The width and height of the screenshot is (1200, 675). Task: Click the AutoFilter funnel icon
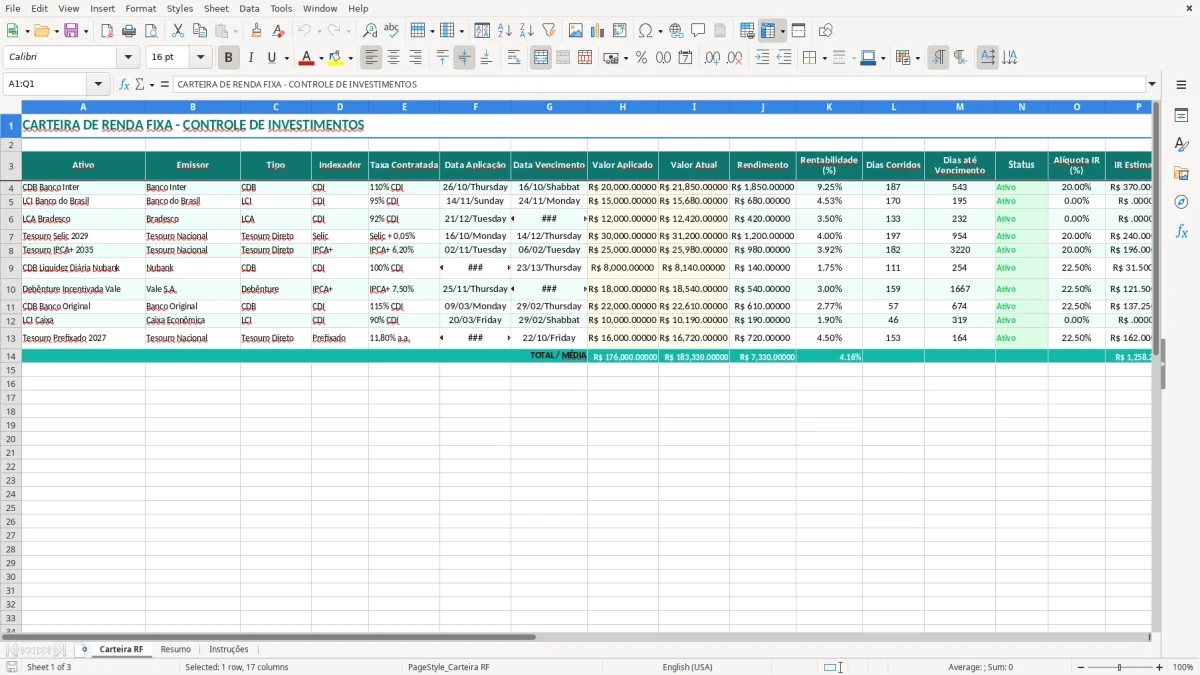click(548, 31)
